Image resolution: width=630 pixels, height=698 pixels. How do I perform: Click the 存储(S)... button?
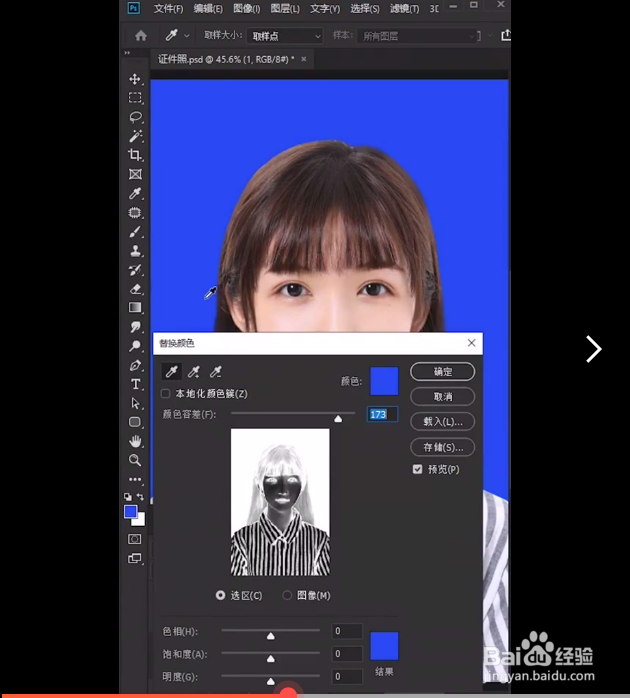pyautogui.click(x=442, y=447)
